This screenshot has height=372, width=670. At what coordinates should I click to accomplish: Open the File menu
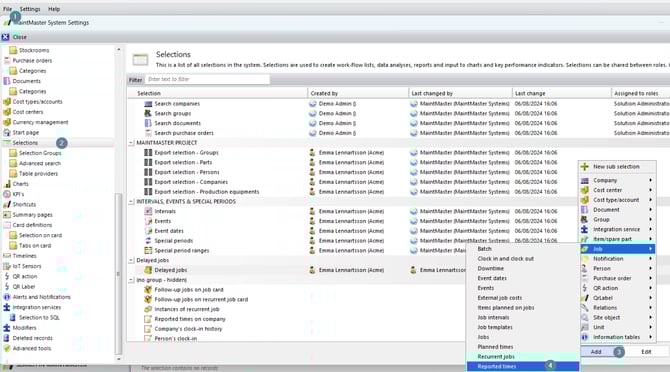point(8,9)
